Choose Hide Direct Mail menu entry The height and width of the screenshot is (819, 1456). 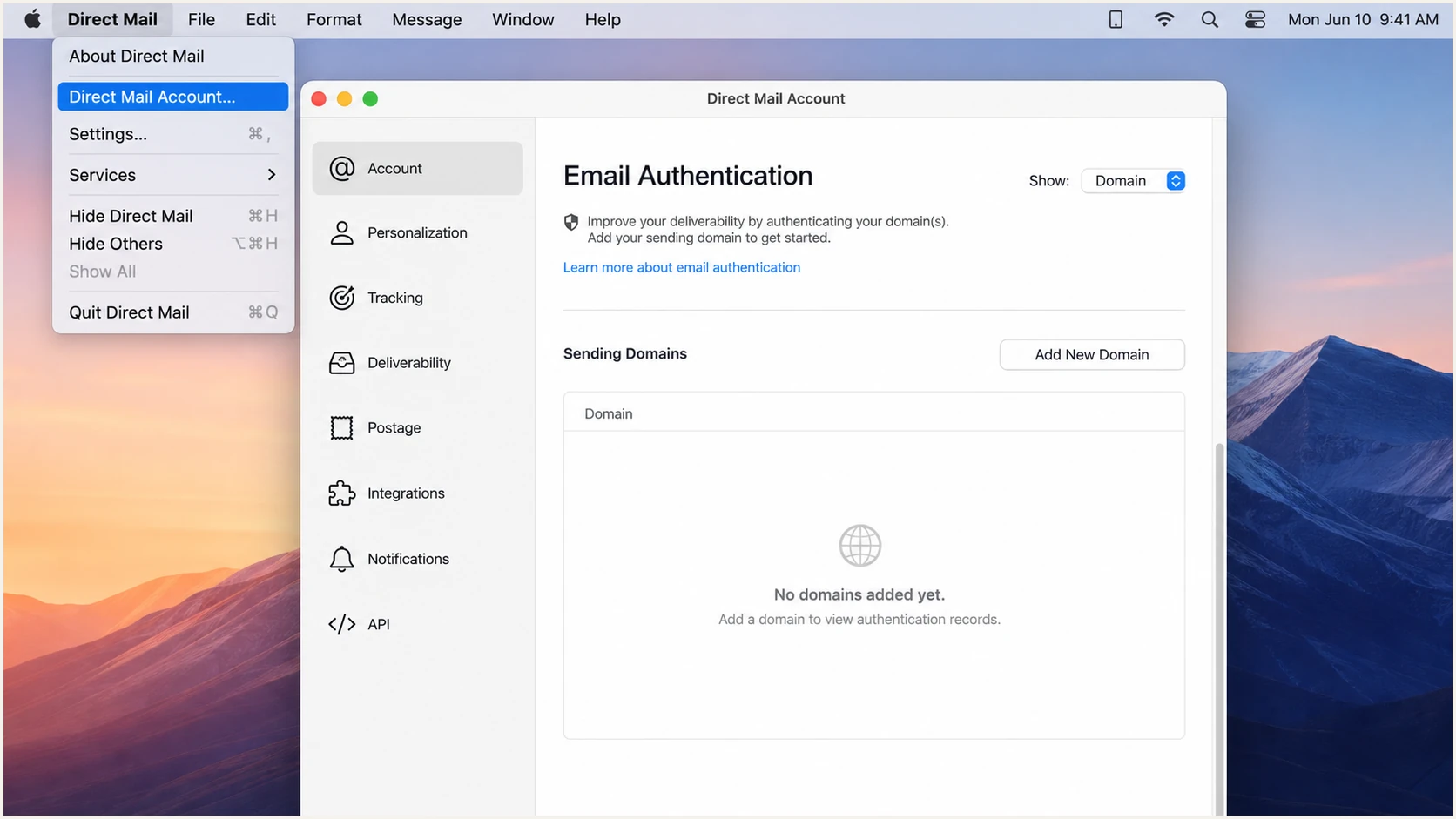click(172, 216)
